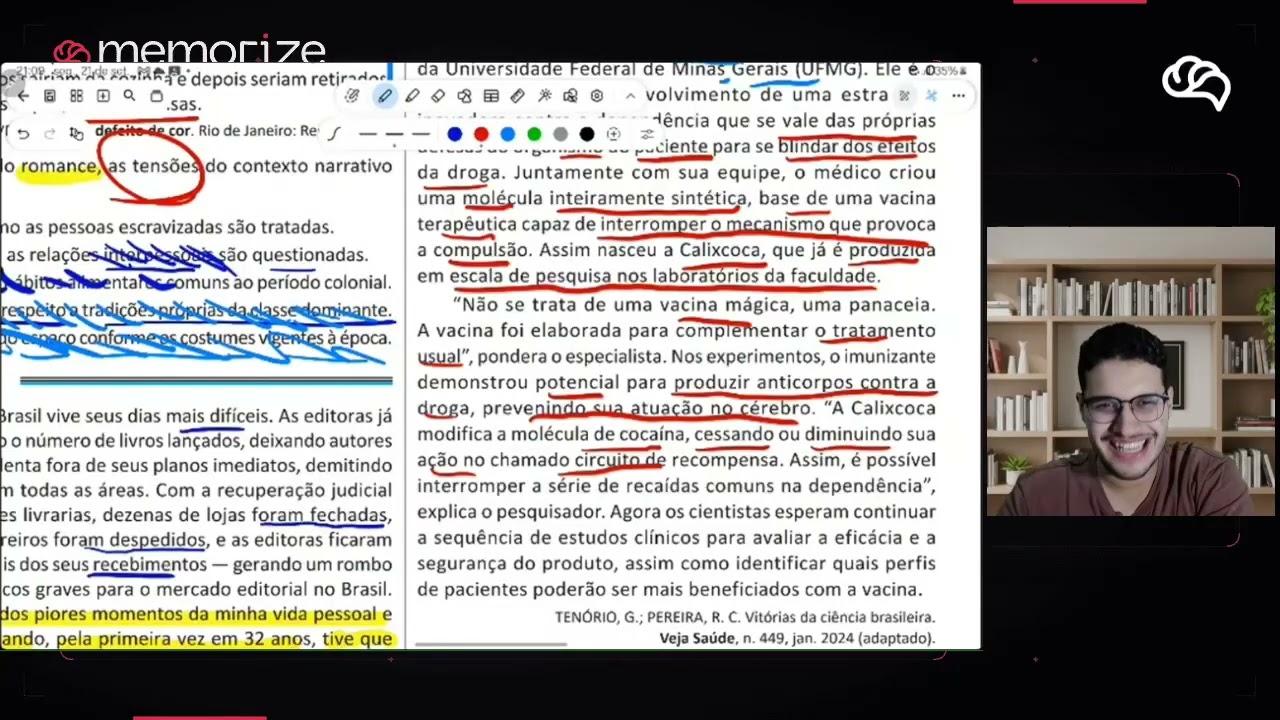Open the page grid view icon
The image size is (1280, 720).
click(x=76, y=96)
